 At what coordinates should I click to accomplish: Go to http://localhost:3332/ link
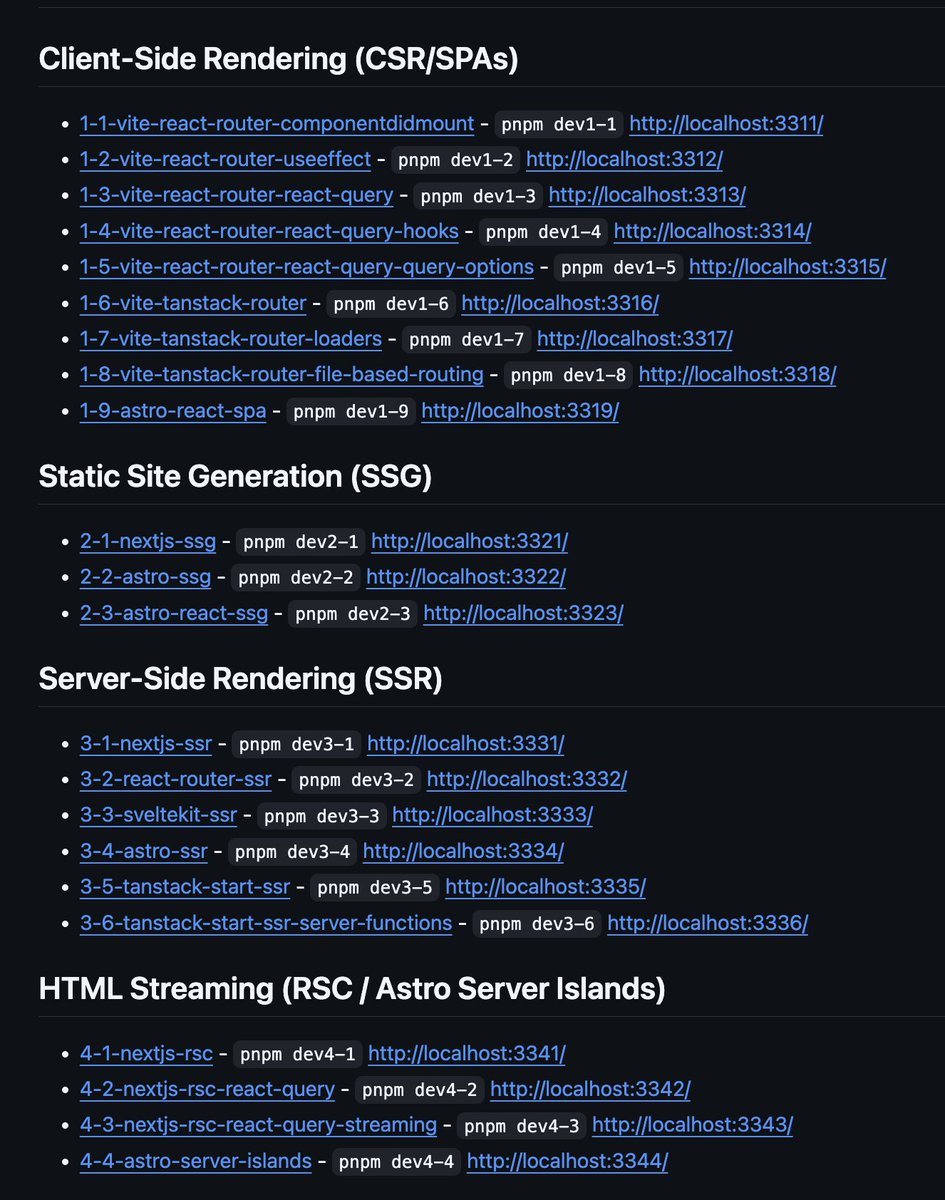pos(527,780)
